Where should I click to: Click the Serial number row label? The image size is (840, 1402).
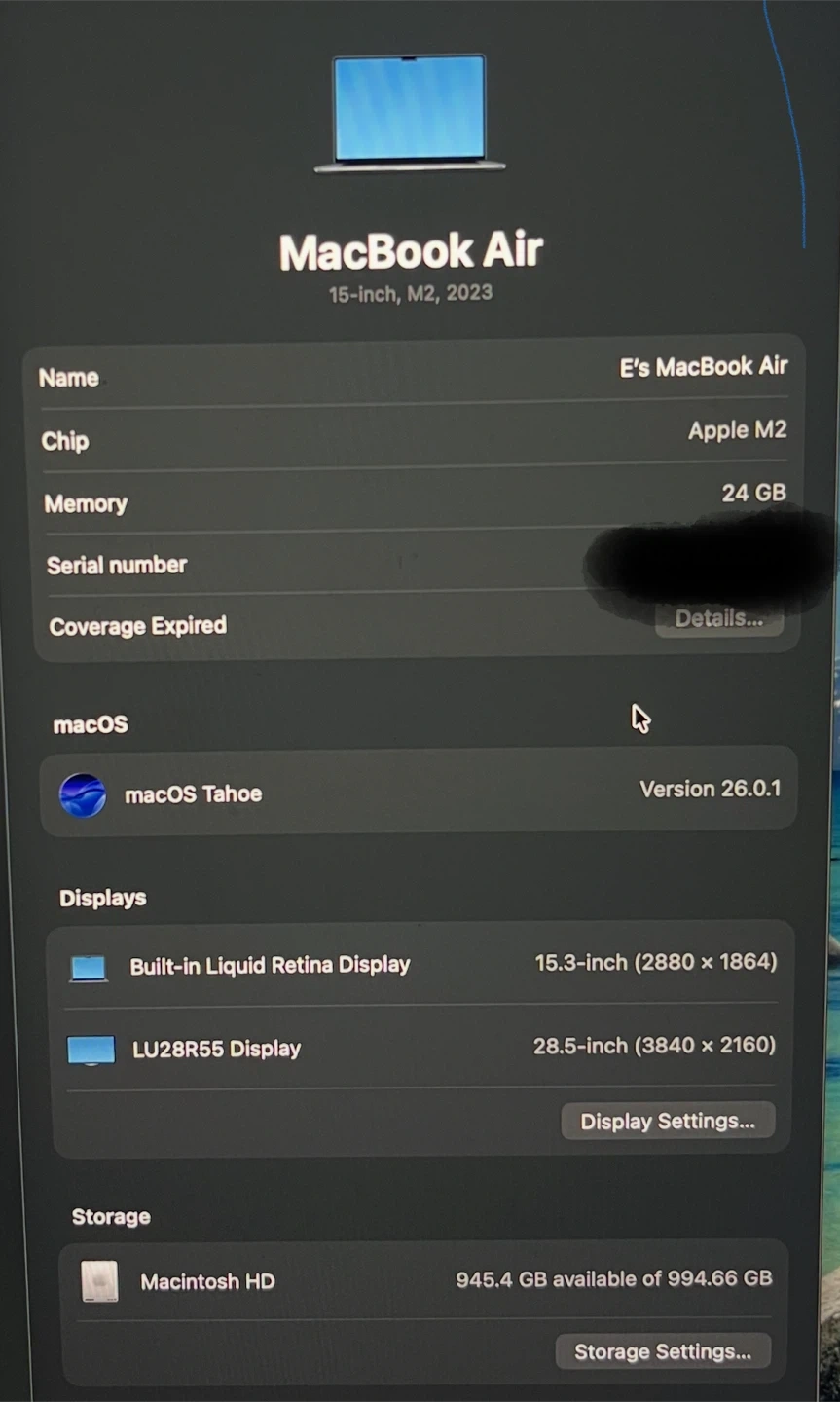(117, 565)
